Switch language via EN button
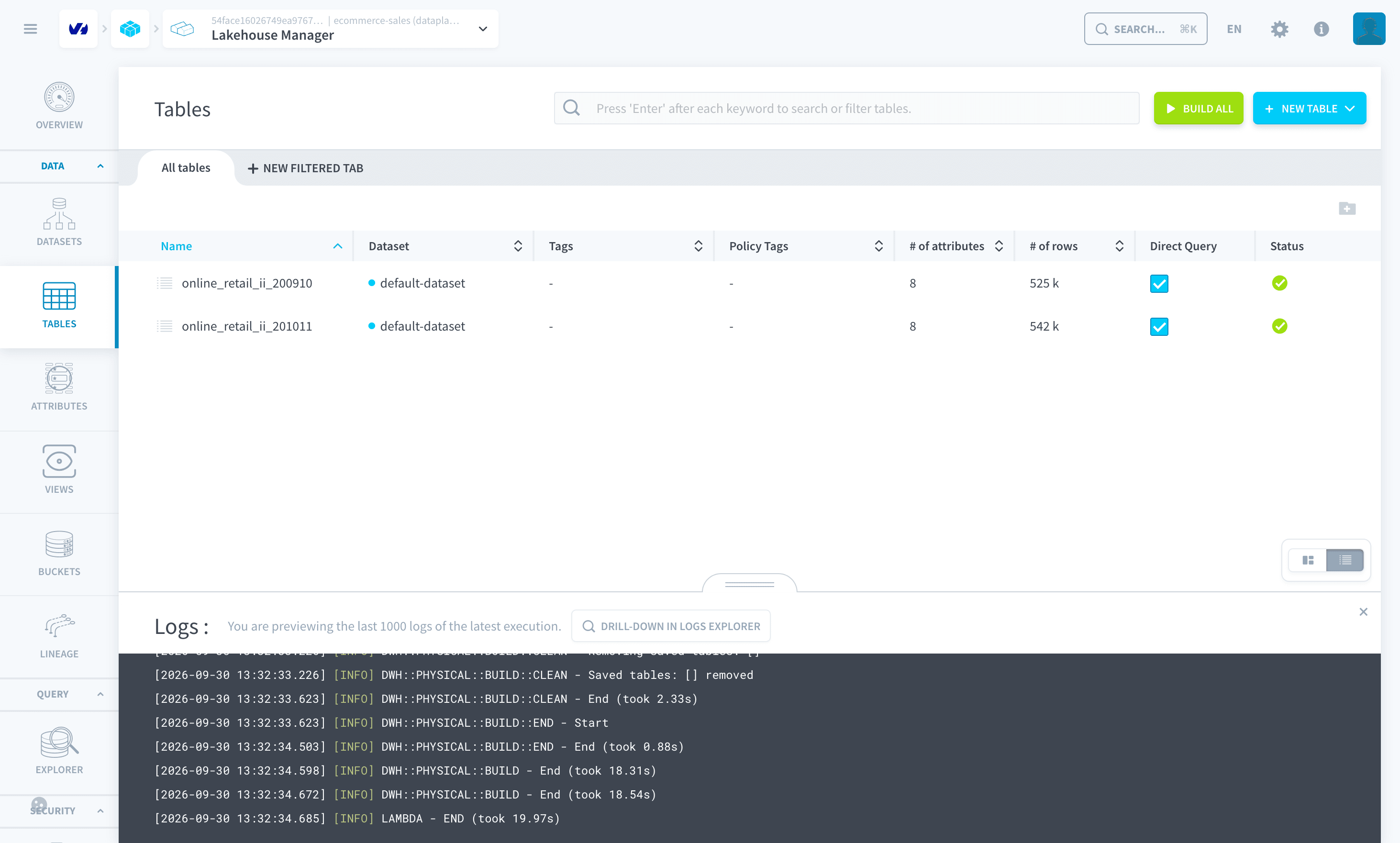 coord(1234,29)
